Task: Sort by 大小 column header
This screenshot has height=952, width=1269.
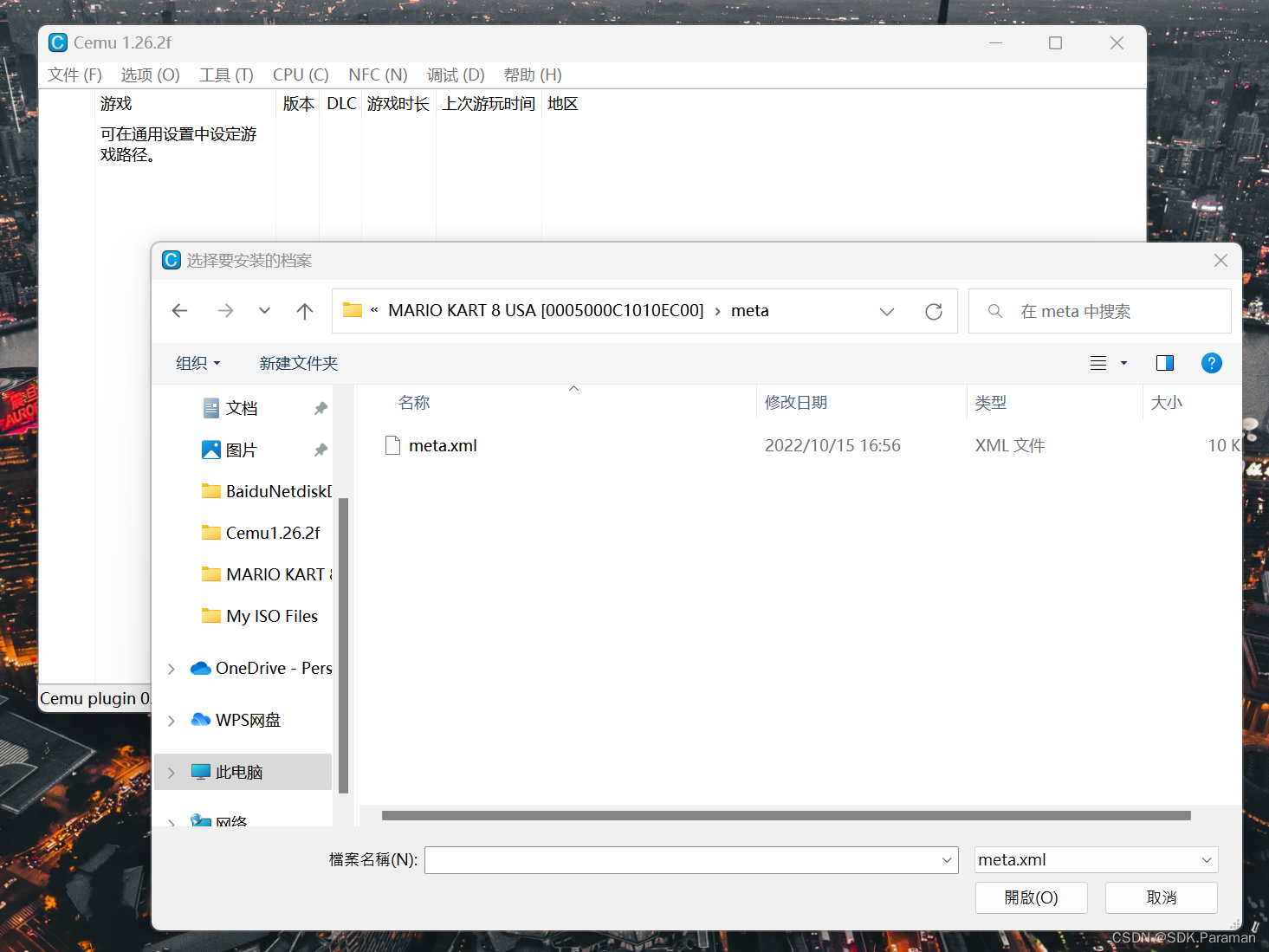Action: pos(1167,402)
